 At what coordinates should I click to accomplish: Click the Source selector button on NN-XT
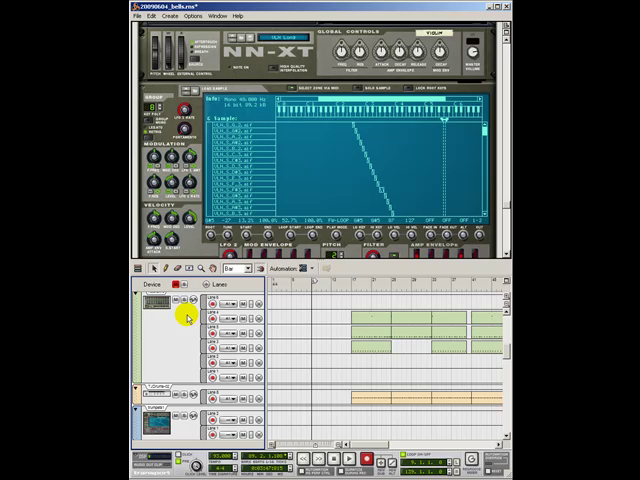[x=196, y=59]
